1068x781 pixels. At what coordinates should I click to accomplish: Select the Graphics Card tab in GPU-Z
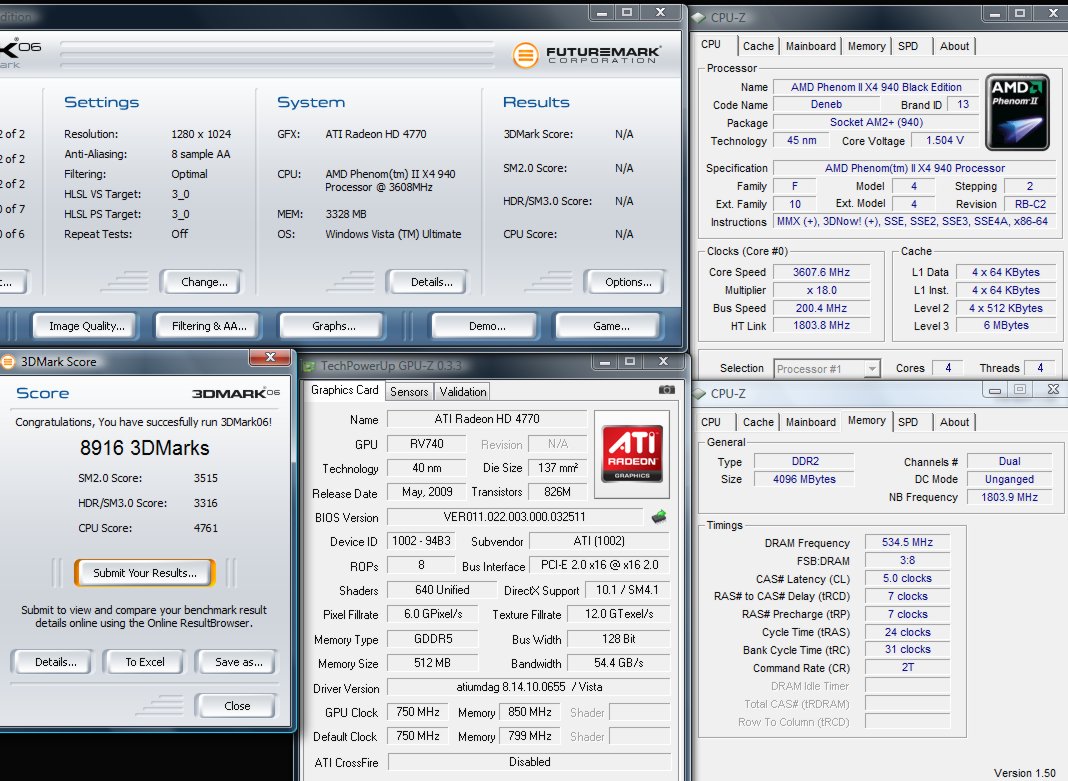tap(344, 390)
